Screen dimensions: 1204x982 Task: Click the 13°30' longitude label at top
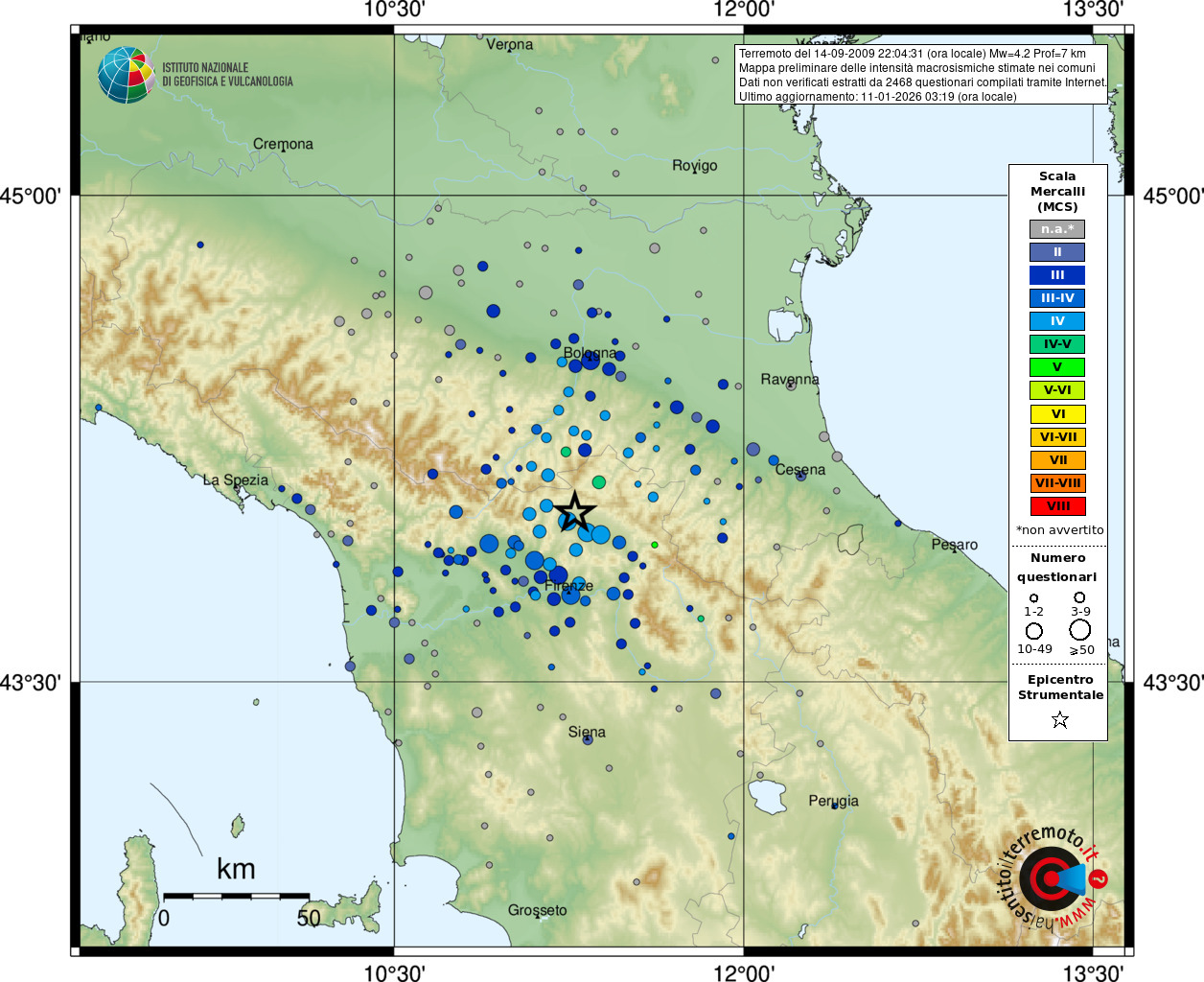pyautogui.click(x=1094, y=10)
